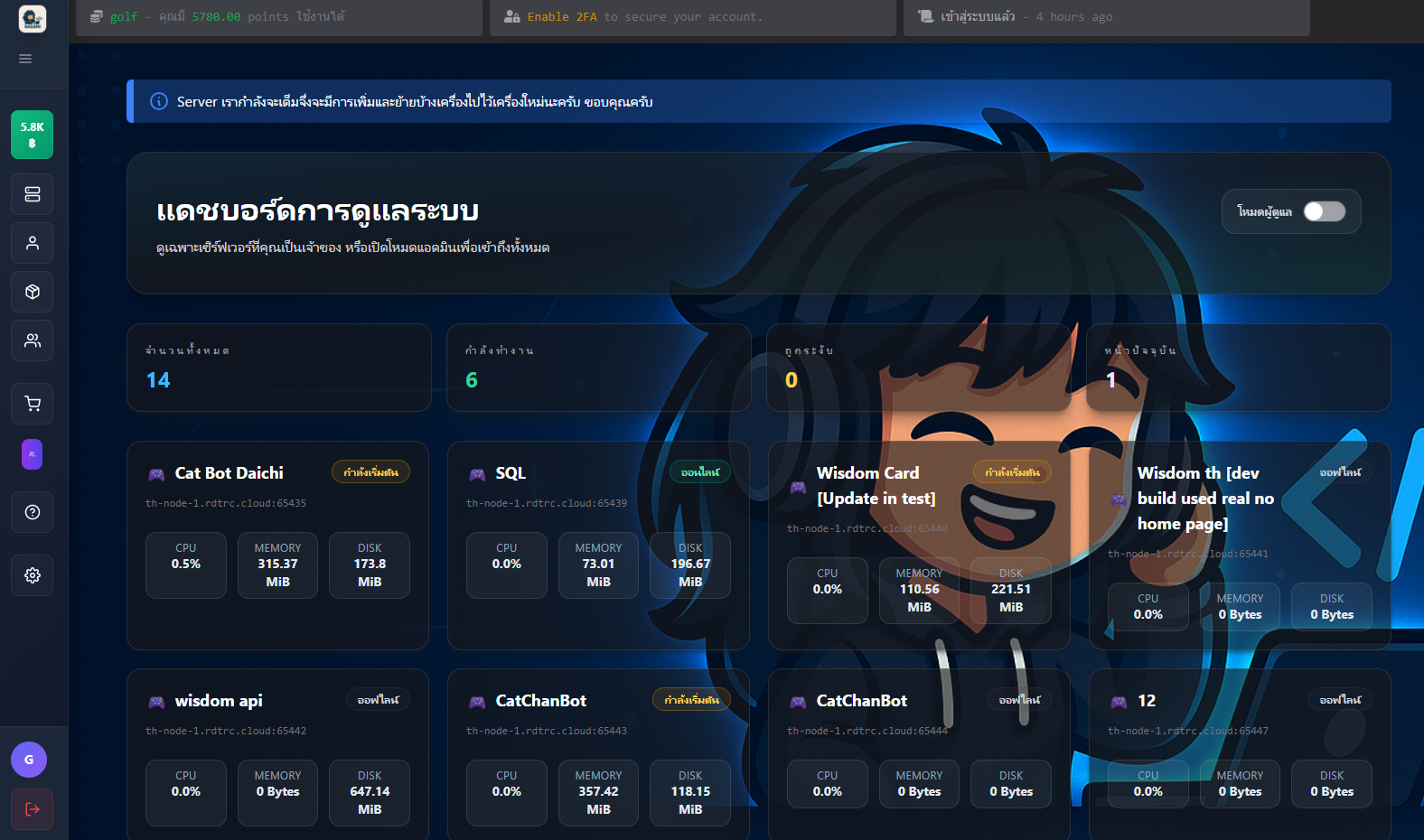Click the package box icon in sidebar

click(33, 292)
